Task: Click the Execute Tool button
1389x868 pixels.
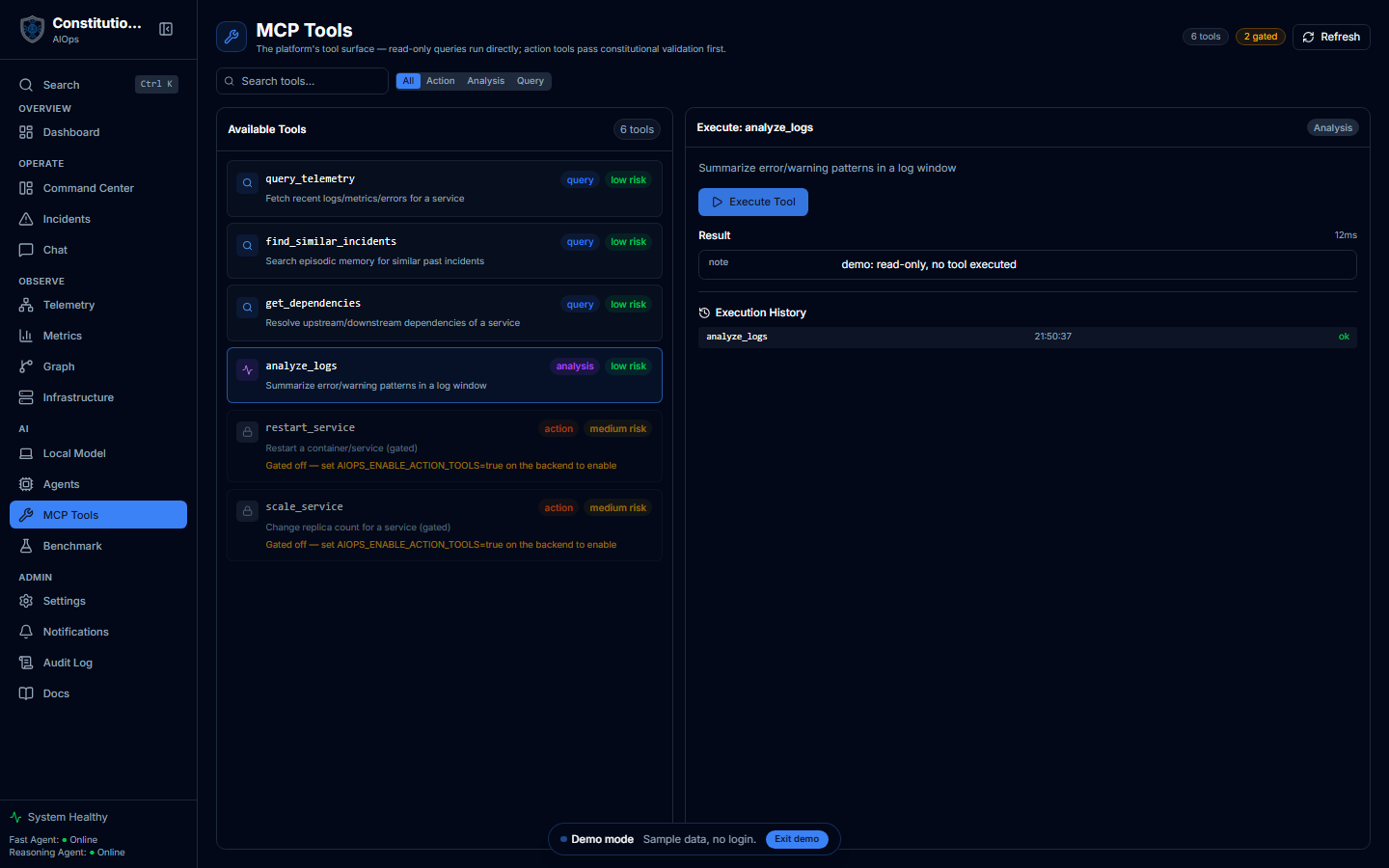Action: [x=753, y=202]
